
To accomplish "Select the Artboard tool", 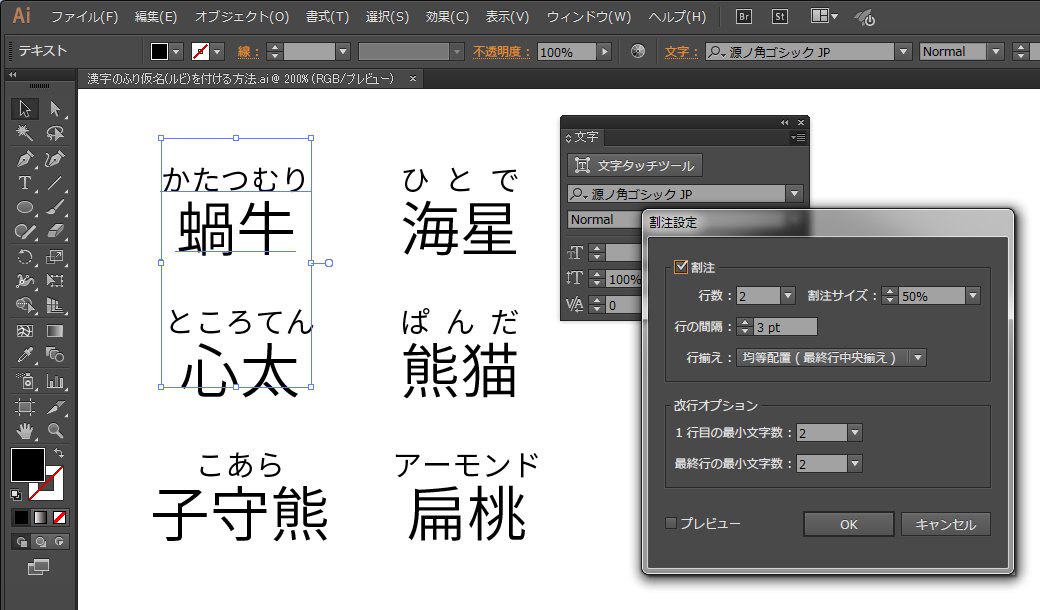I will [25, 406].
